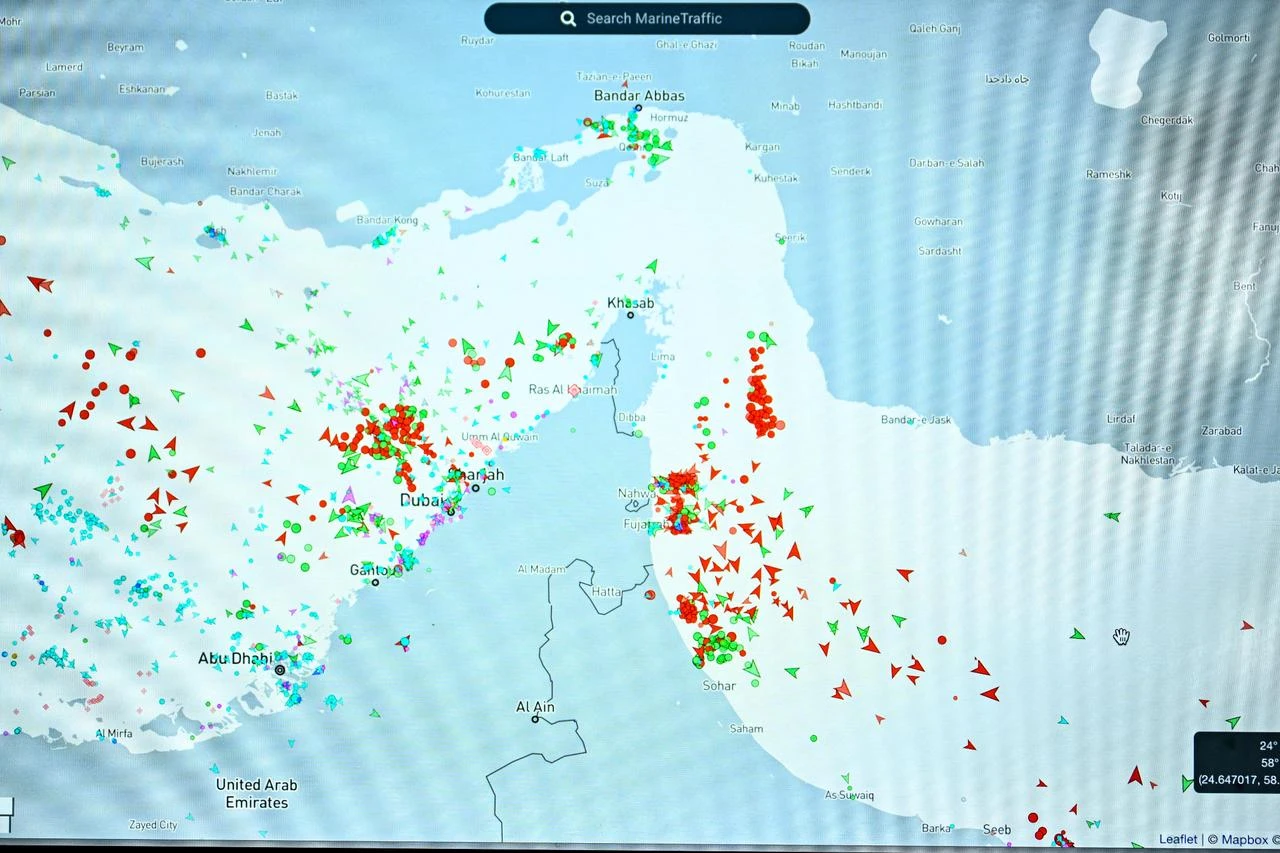Click red vessel arrow left of coordinates box
Viewport: 1280px width, 853px height.
pyautogui.click(x=1135, y=775)
